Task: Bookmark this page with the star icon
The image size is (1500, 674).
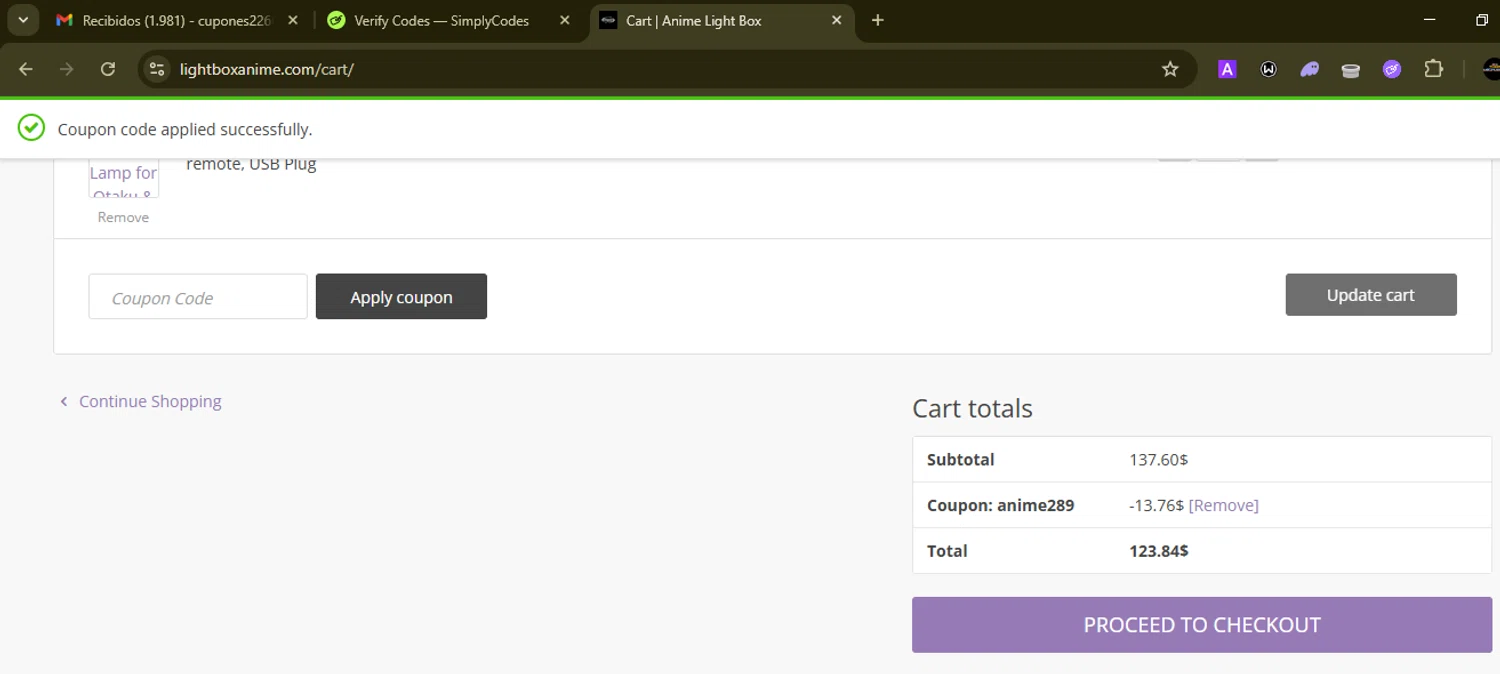Action: 1170,69
